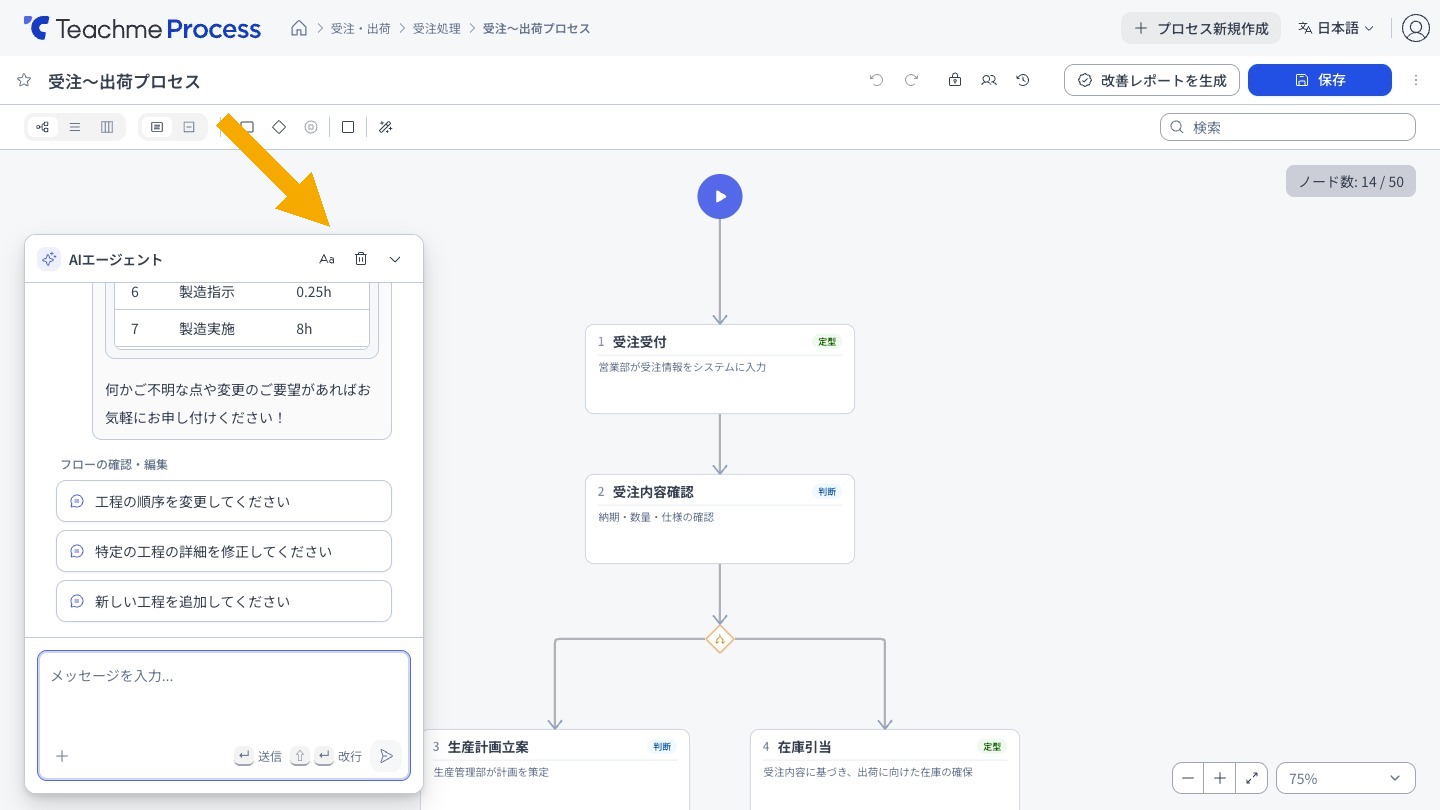Screen dimensions: 1440x810
Task: Open the 75% zoom level dropdown
Action: coord(1346,778)
